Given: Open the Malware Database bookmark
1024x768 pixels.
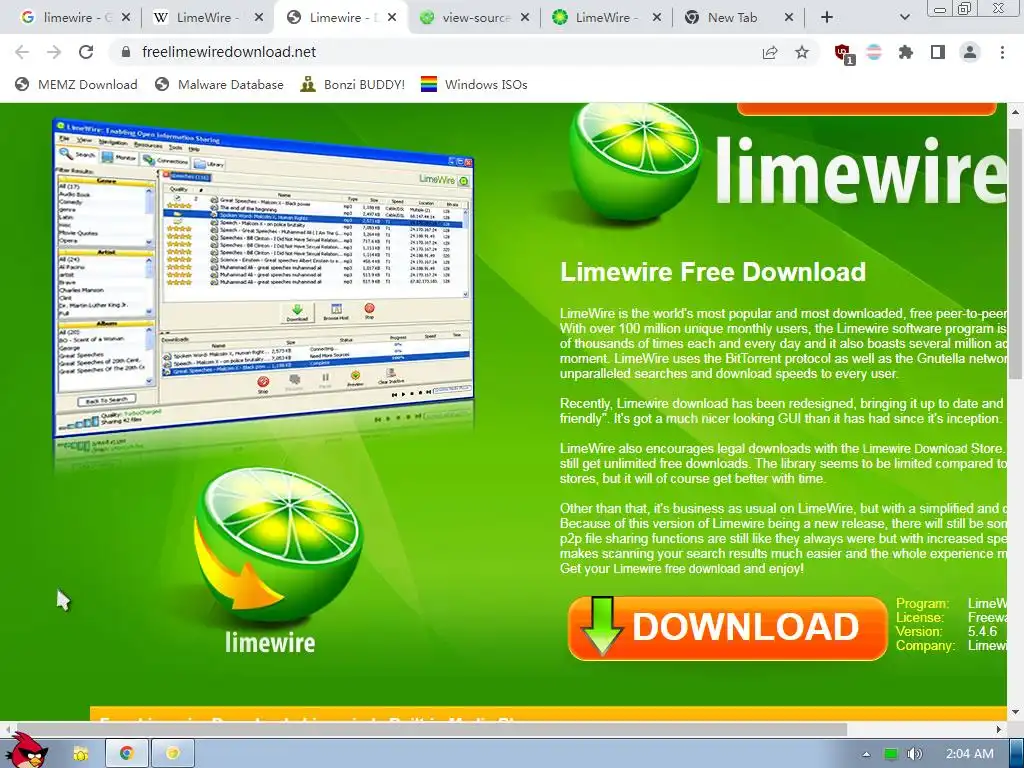Looking at the screenshot, I should pyautogui.click(x=219, y=84).
